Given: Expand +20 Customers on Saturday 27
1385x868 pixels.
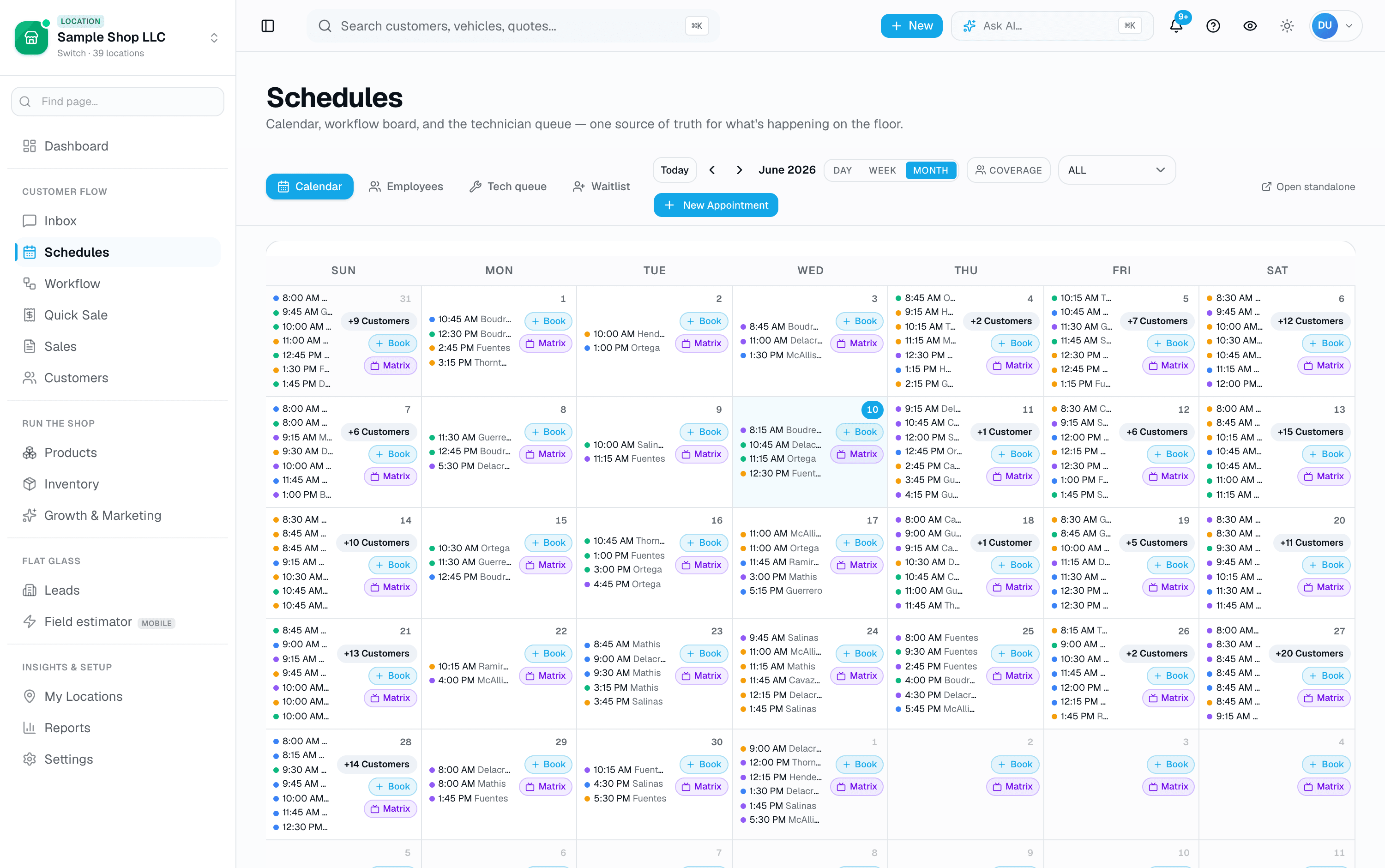Looking at the screenshot, I should [1309, 653].
